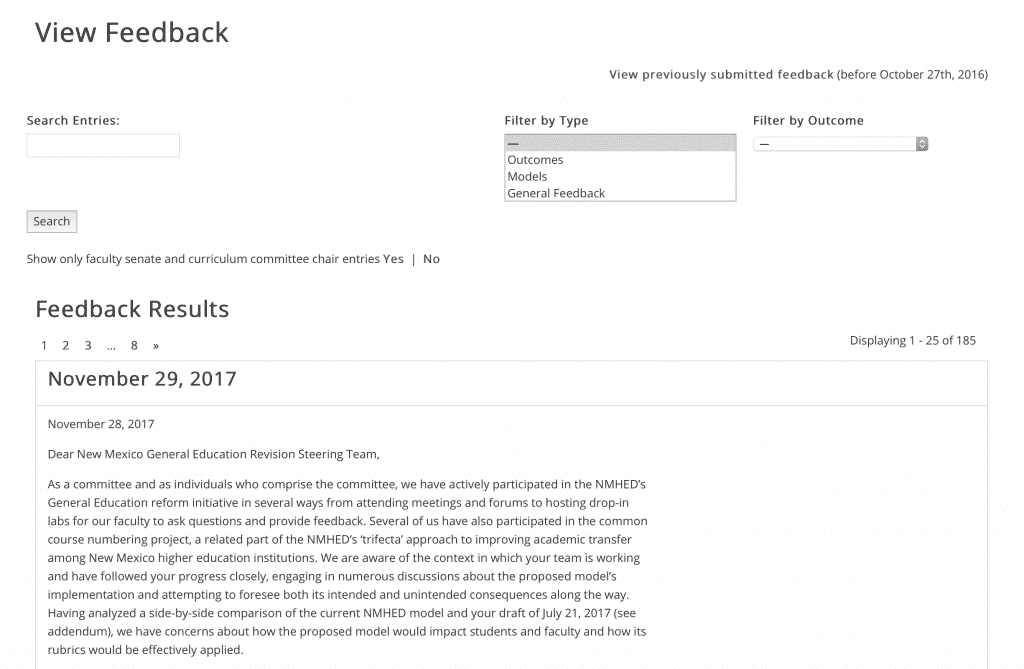Screen dimensions: 1024x669
Task: Jump to results page 3
Action: (x=88, y=346)
